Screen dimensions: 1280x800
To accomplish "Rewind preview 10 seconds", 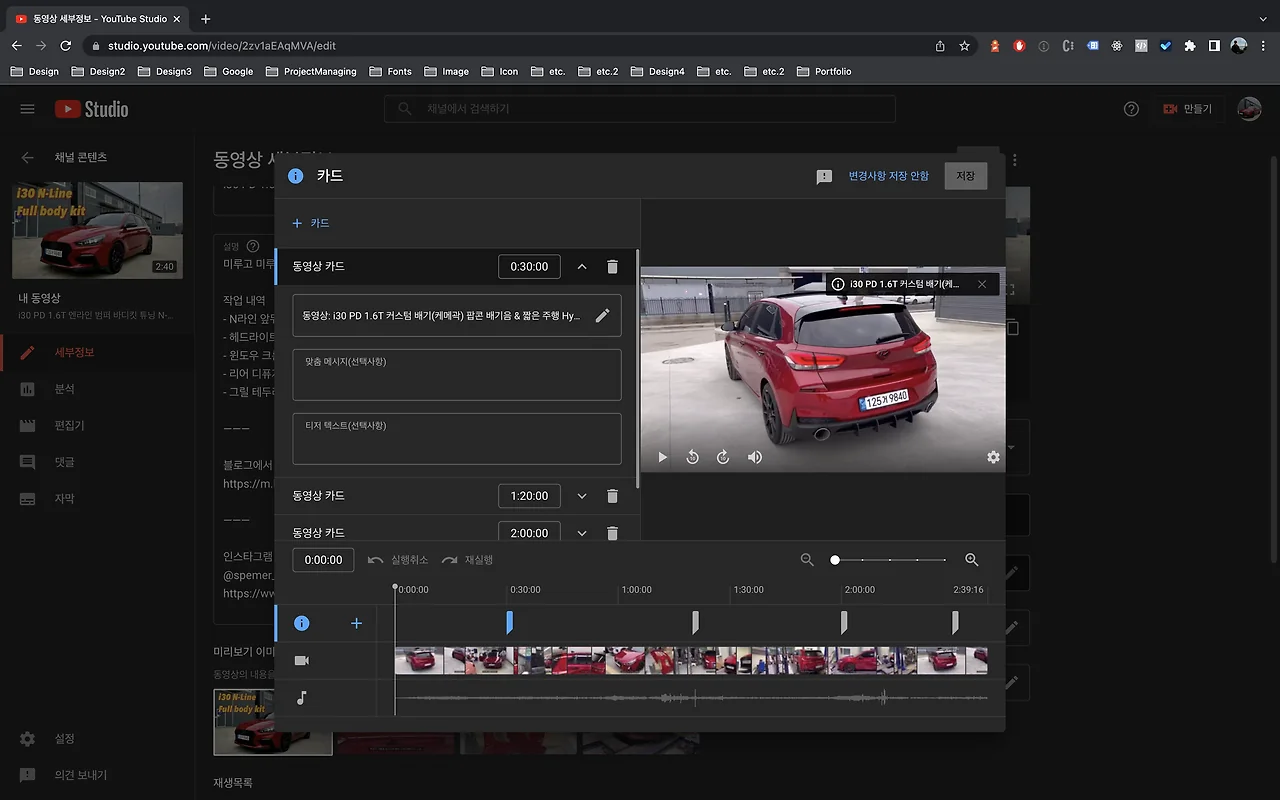I will coord(692,457).
